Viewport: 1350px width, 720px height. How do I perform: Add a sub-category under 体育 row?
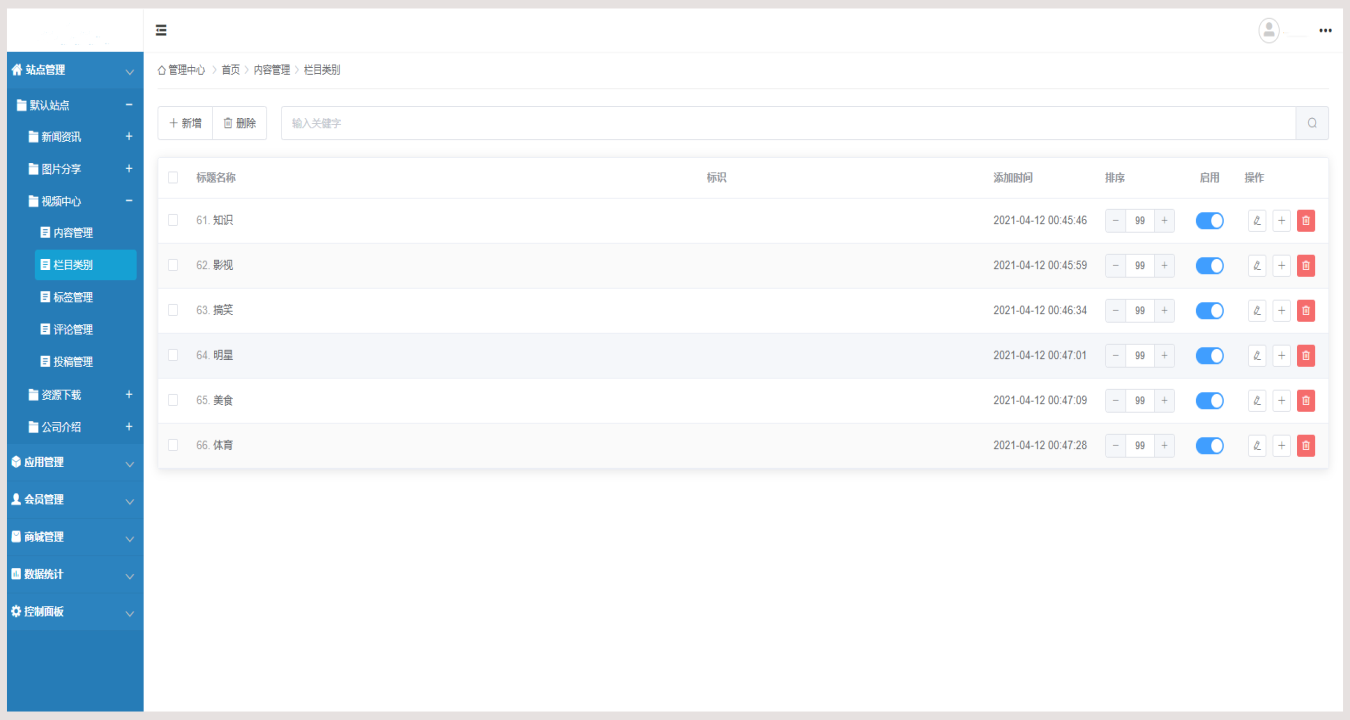(1281, 446)
